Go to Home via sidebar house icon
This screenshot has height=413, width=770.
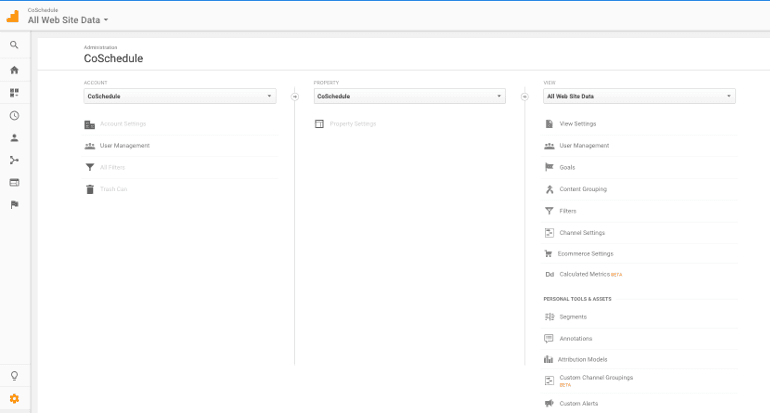pos(14,70)
